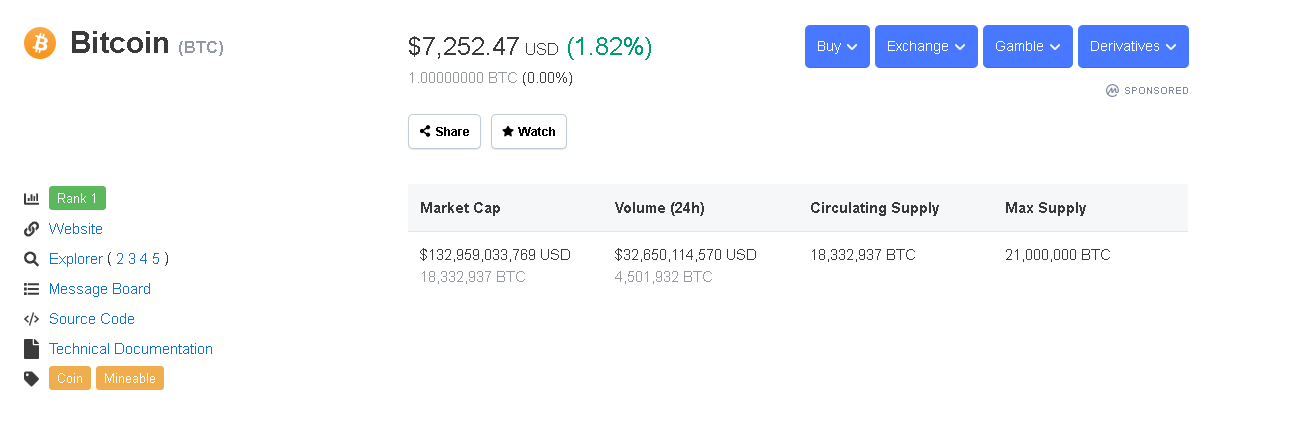Open the Gamble dropdown
1295x441 pixels.
coord(1027,46)
